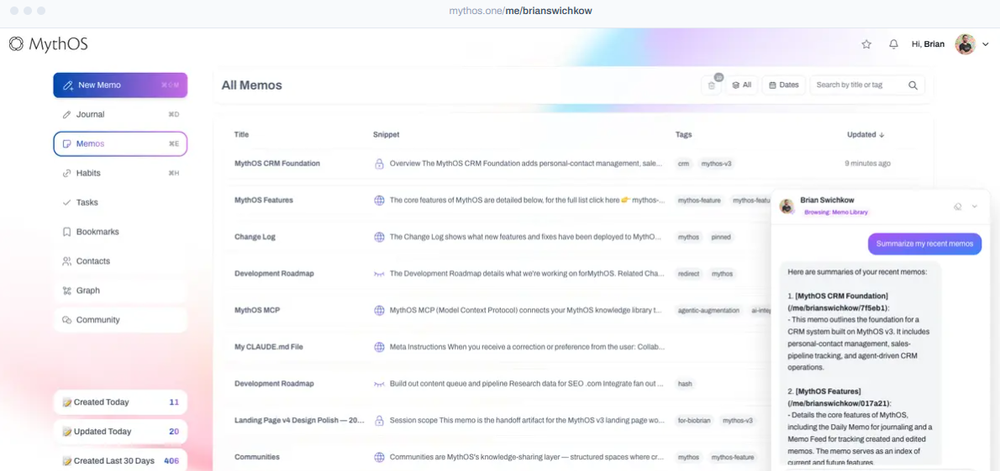Open the Change Log memo
This screenshot has height=471, width=1000.
point(254,237)
